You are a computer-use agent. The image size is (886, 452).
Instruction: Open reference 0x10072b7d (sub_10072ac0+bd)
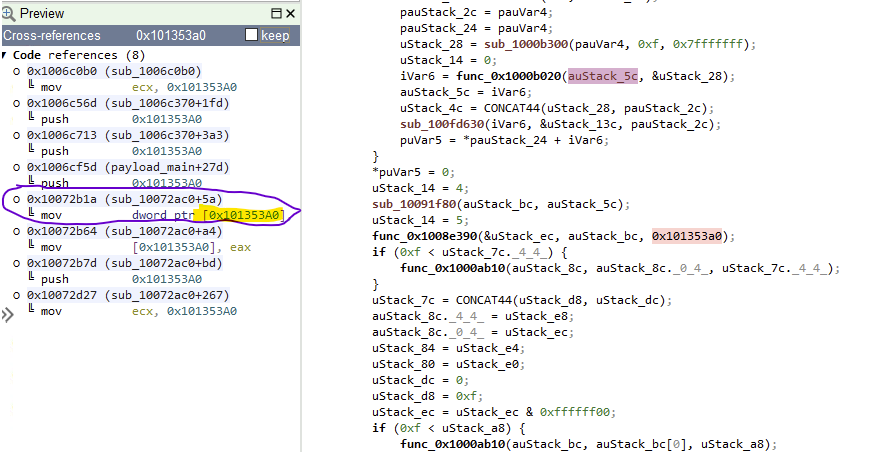[124, 263]
